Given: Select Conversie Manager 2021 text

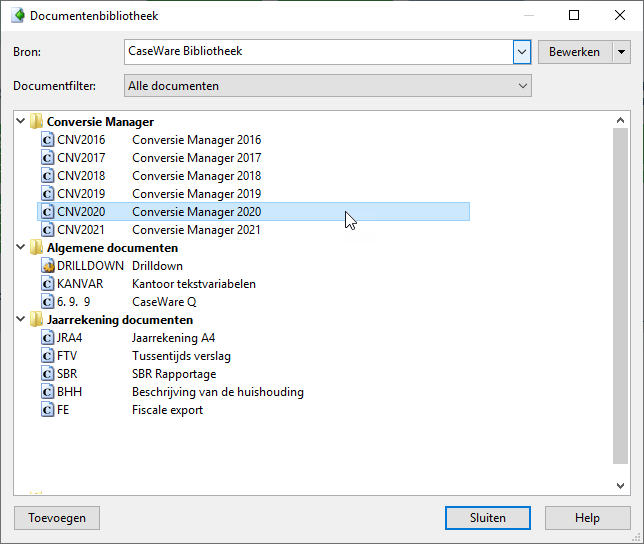Looking at the screenshot, I should [x=196, y=230].
